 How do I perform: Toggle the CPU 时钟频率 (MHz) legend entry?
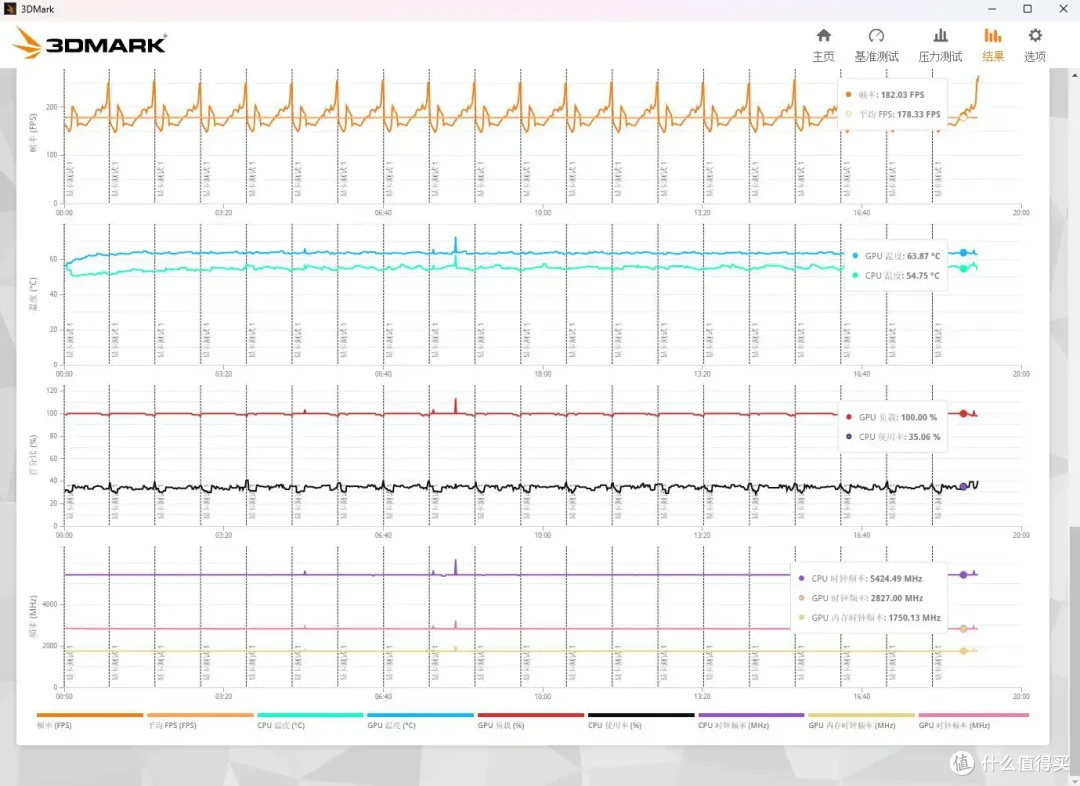(x=751, y=720)
